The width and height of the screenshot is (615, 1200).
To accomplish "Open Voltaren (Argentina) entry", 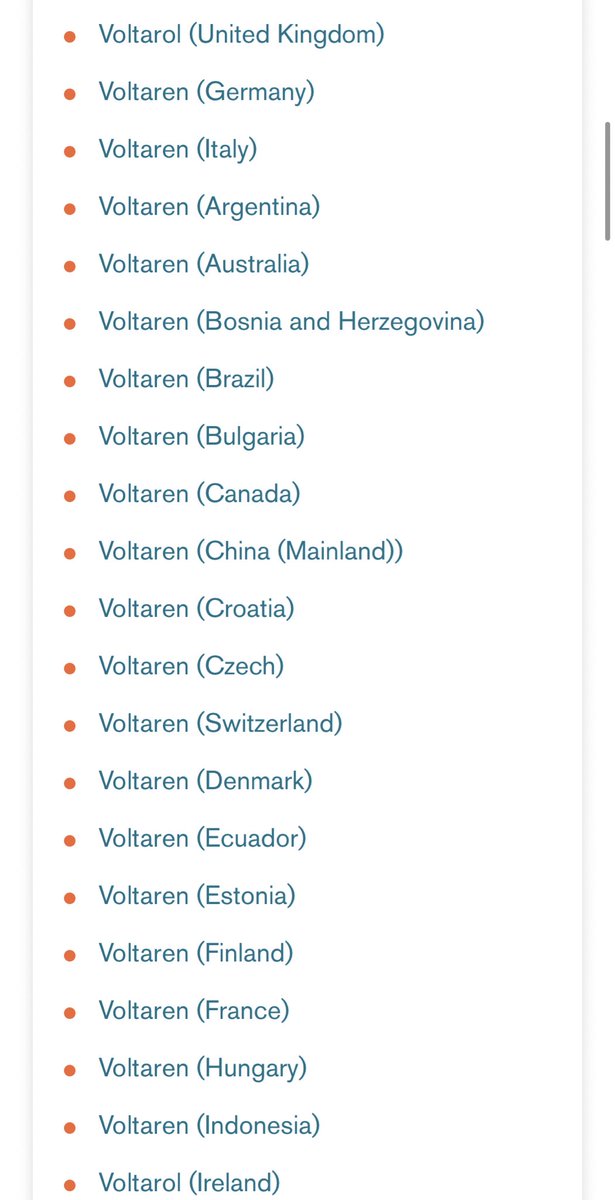I will 208,207.
